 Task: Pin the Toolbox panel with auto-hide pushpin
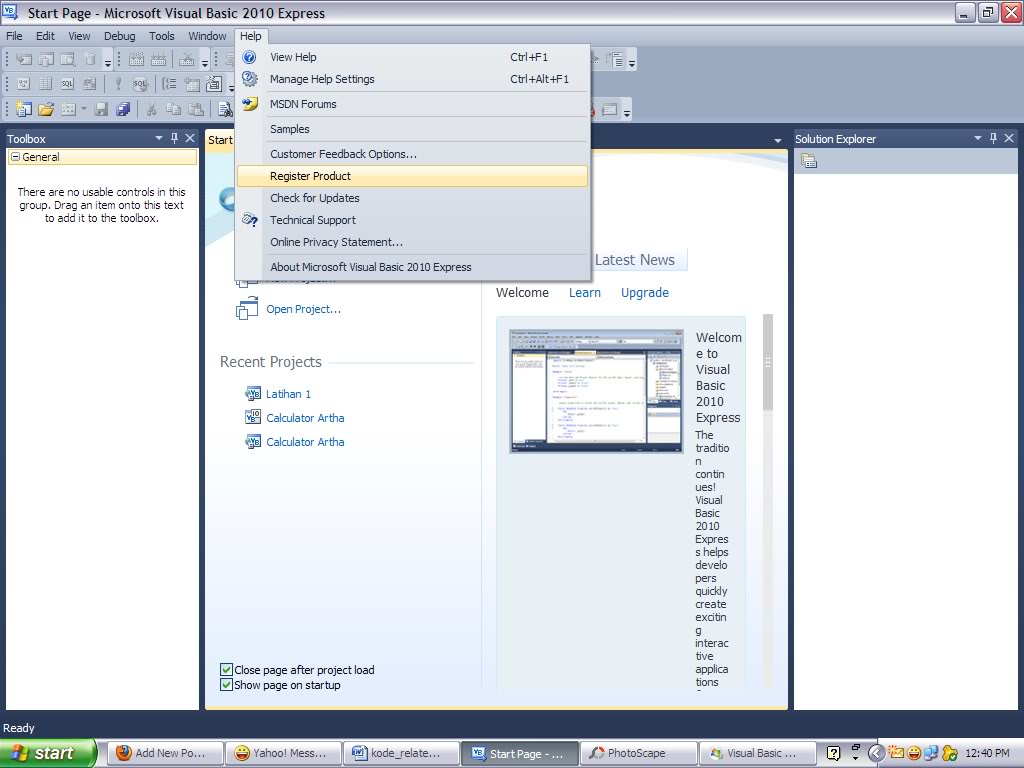[174, 138]
